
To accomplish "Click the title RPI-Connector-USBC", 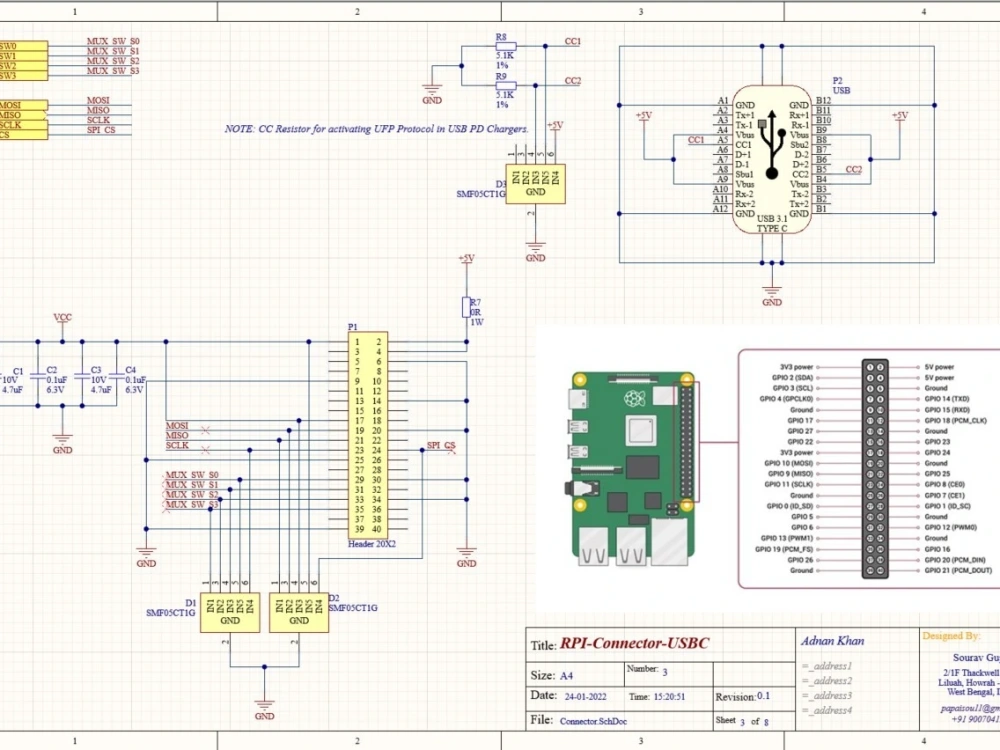I will 634,643.
